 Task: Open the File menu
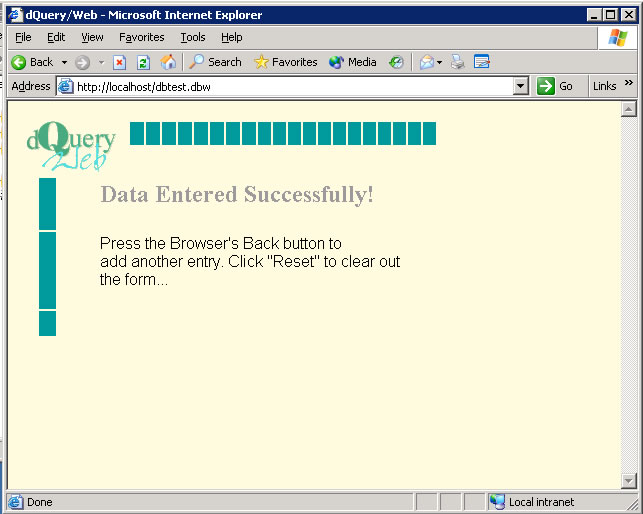[23, 37]
